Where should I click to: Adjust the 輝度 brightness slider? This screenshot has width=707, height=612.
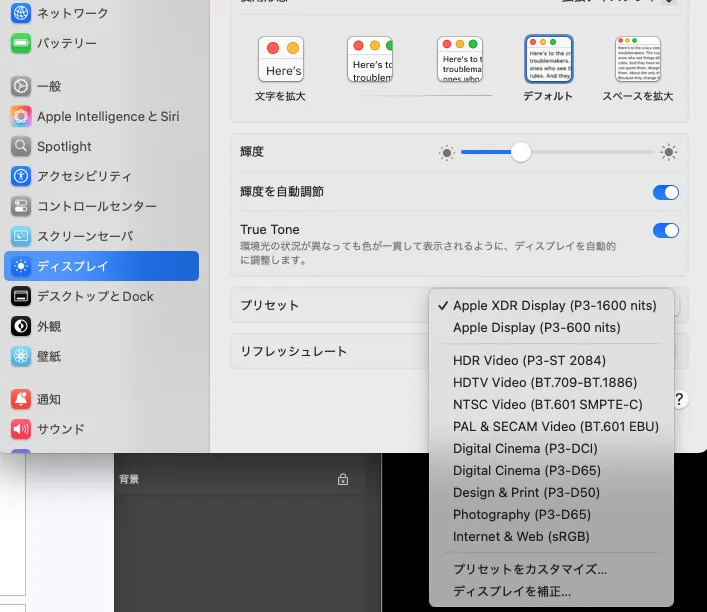pyautogui.click(x=558, y=152)
